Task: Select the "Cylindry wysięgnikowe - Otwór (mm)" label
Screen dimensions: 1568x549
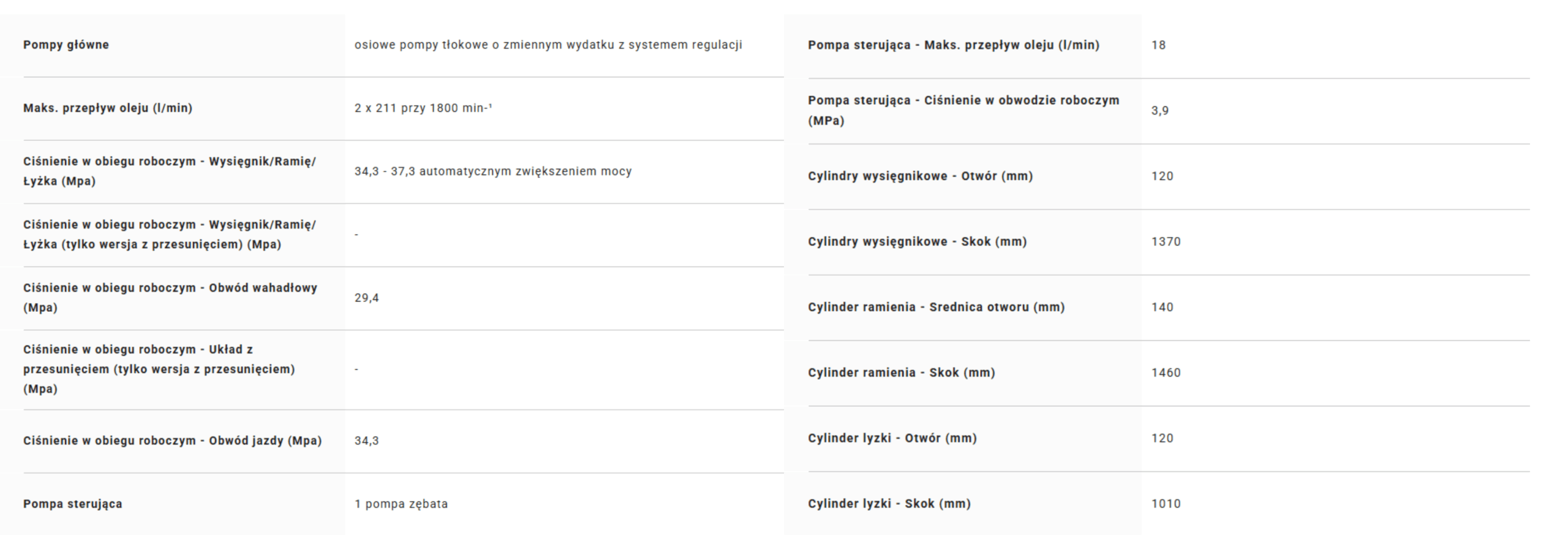Action: pyautogui.click(x=921, y=176)
